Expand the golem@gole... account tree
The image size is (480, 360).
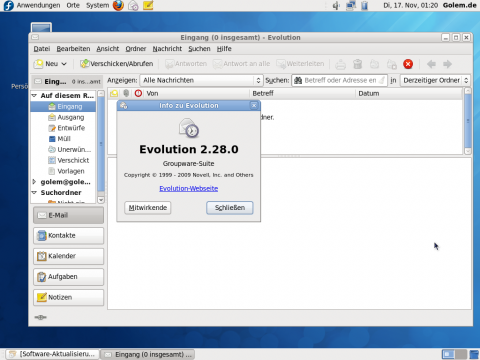pyautogui.click(x=34, y=182)
